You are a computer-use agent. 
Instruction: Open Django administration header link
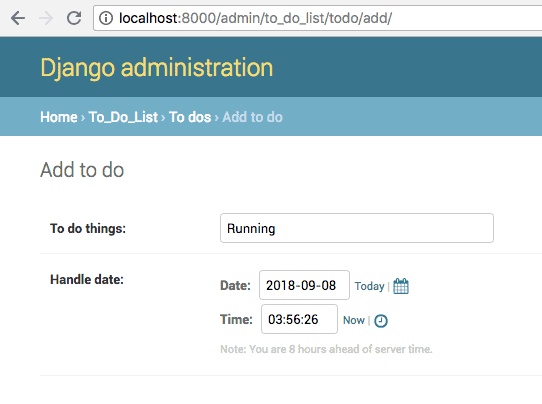pos(157,67)
